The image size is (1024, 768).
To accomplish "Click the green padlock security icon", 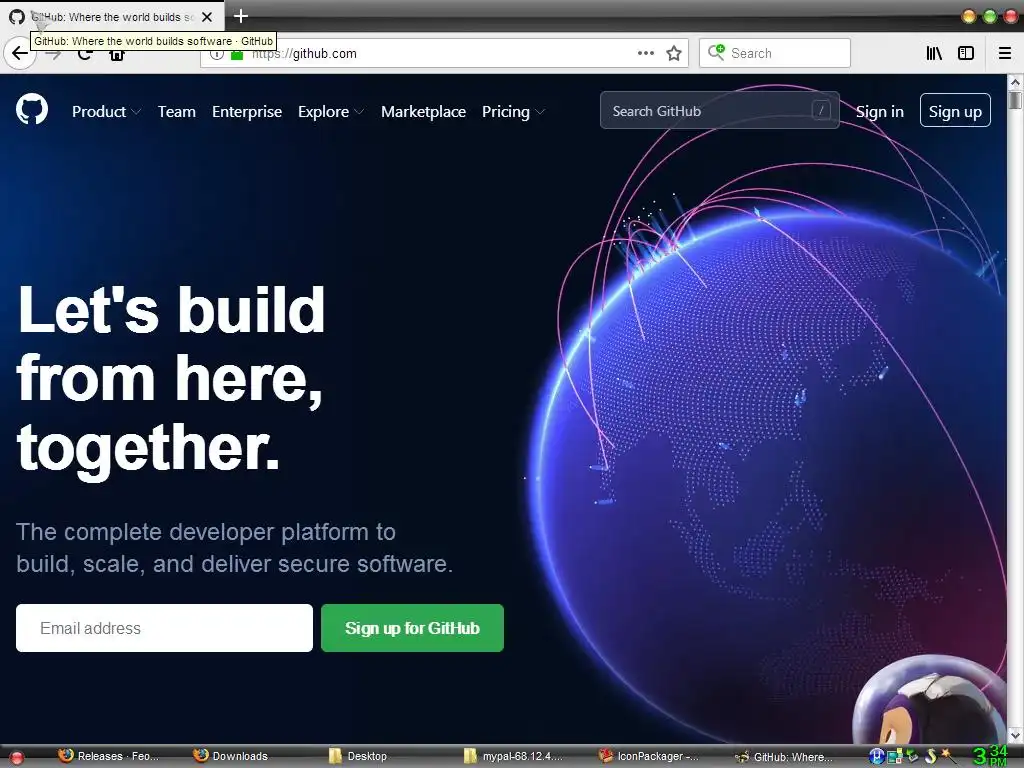I will (237, 54).
